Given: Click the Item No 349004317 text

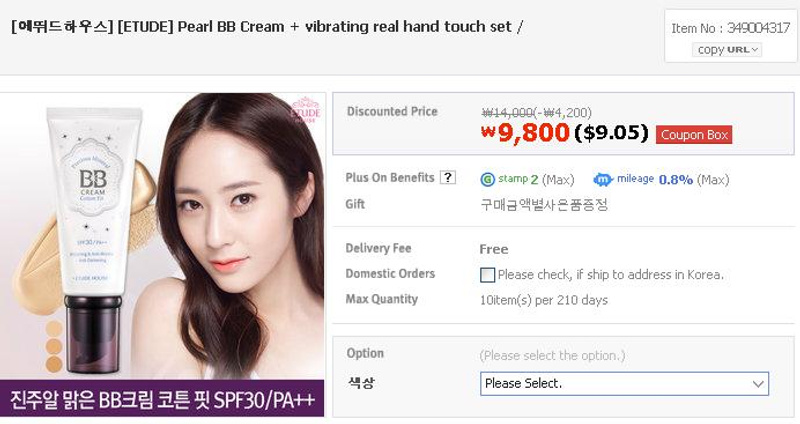Looking at the screenshot, I should coord(731,28).
